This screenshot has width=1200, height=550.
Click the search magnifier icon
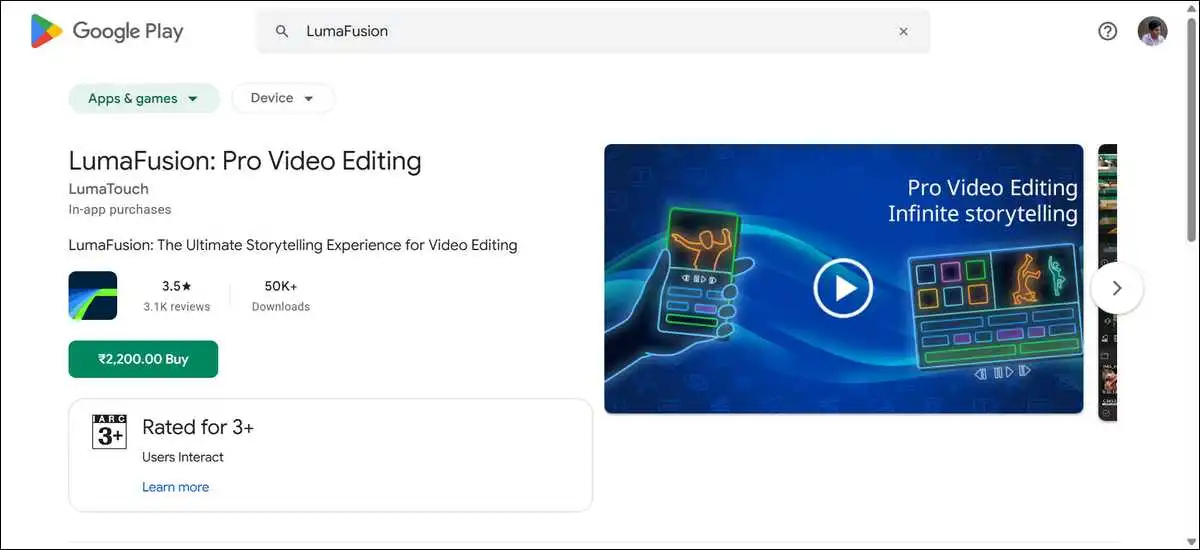[x=282, y=31]
